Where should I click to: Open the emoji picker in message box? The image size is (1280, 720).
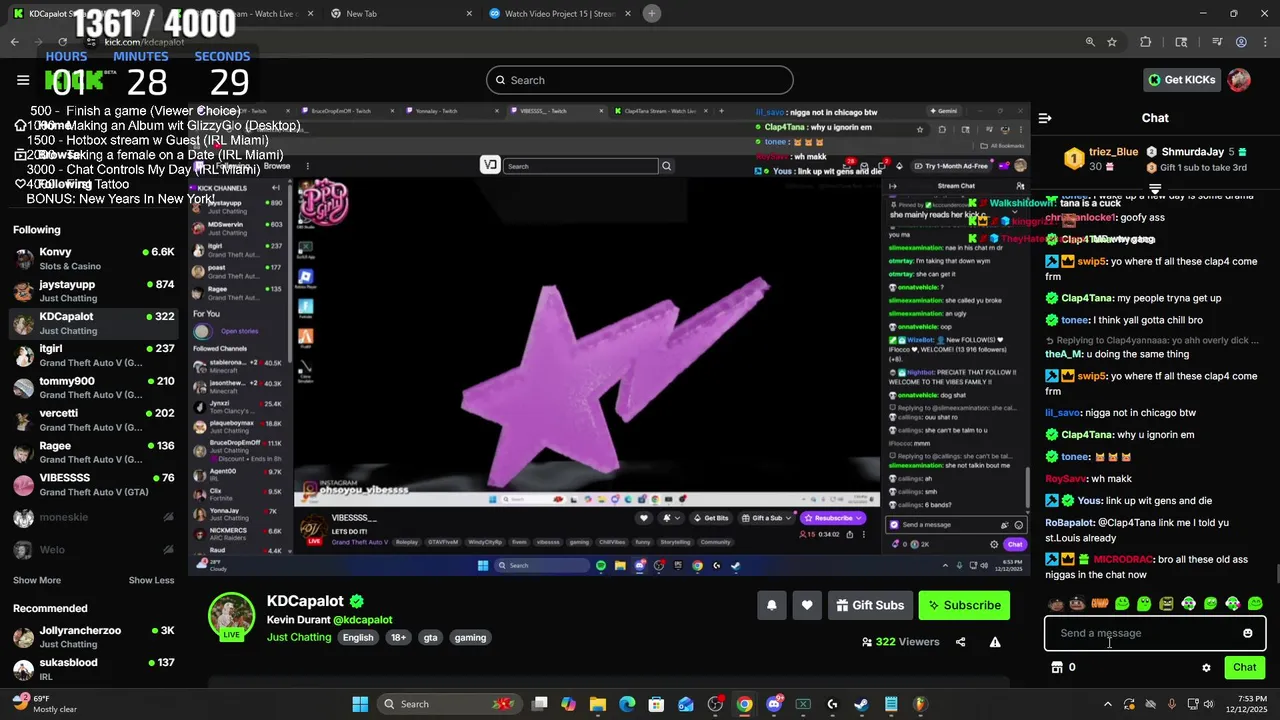[1247, 633]
